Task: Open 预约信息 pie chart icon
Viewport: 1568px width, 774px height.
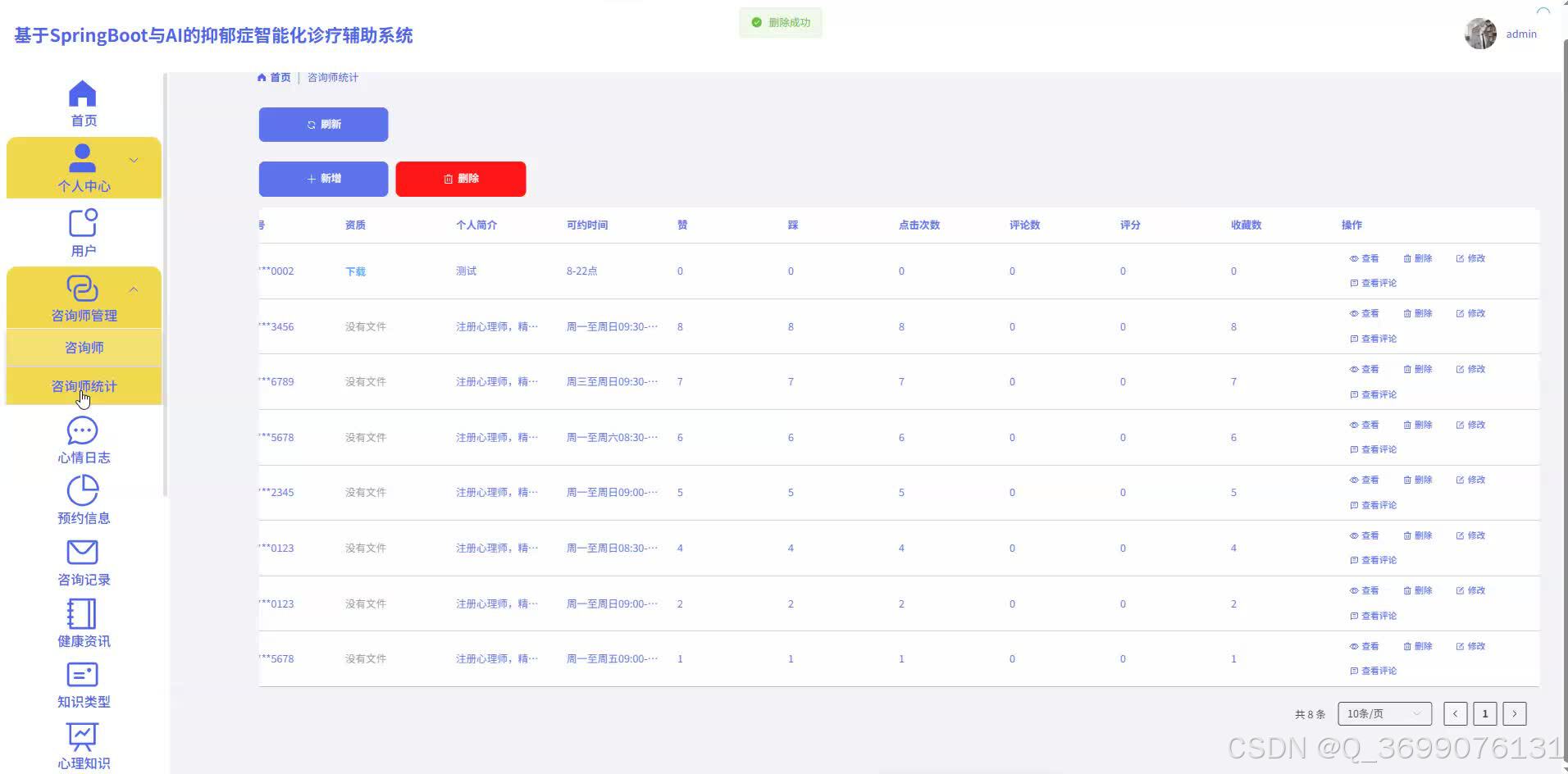Action: click(x=82, y=490)
